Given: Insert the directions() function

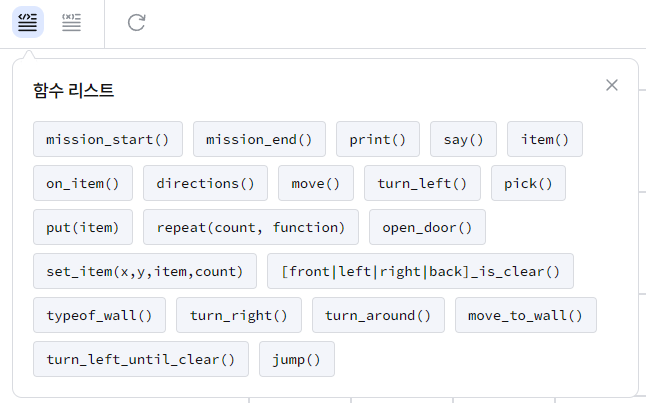Looking at the screenshot, I should point(206,183).
